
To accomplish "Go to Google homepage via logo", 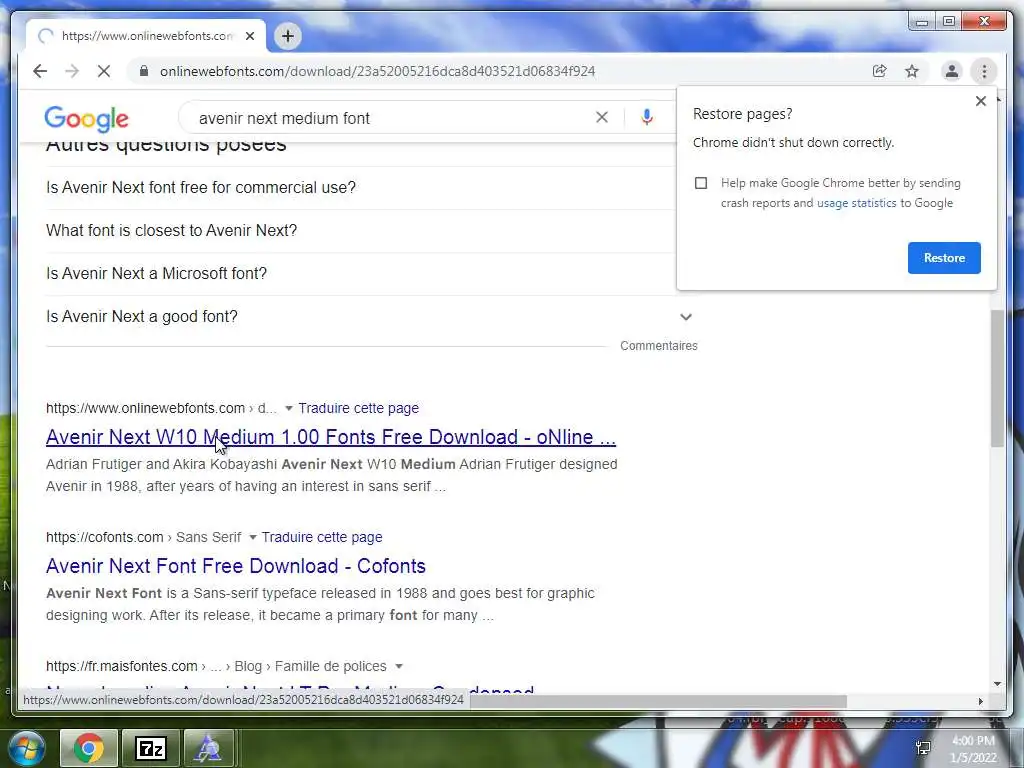I will click(86, 119).
